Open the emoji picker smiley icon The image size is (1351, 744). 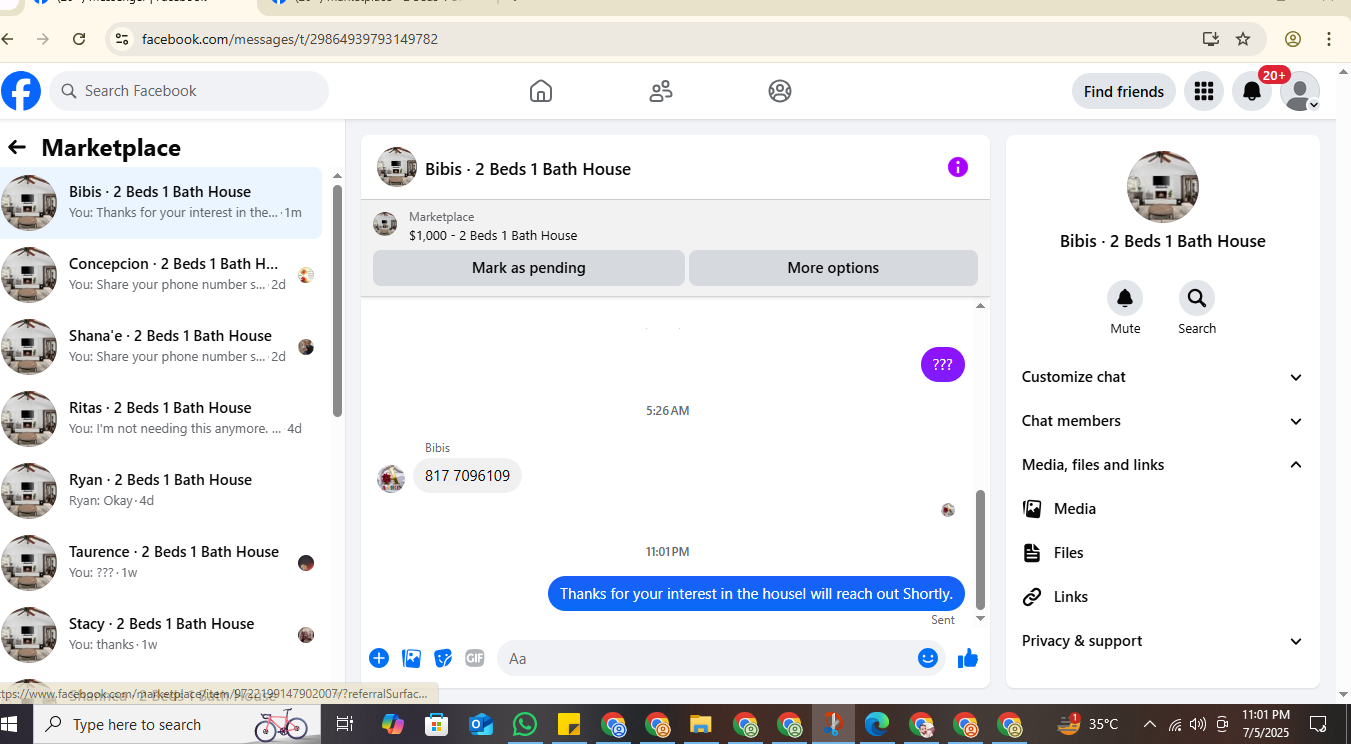point(928,658)
